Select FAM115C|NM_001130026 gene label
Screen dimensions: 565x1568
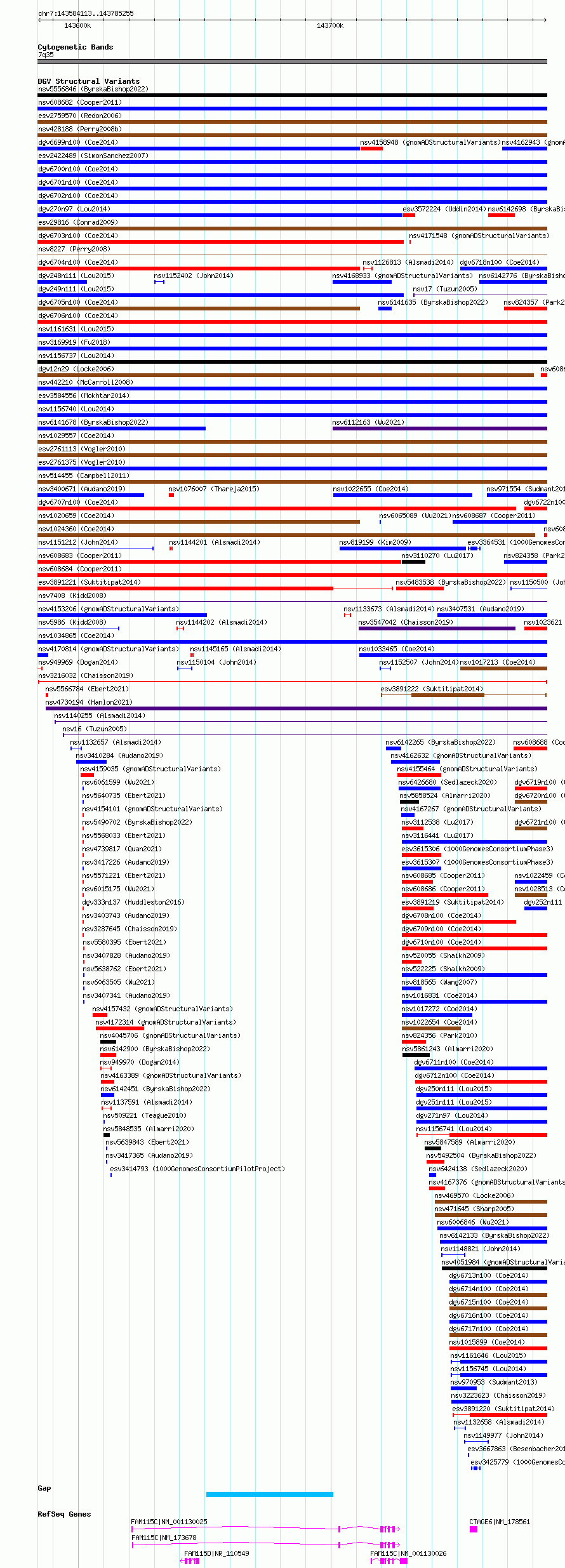coord(408,1553)
